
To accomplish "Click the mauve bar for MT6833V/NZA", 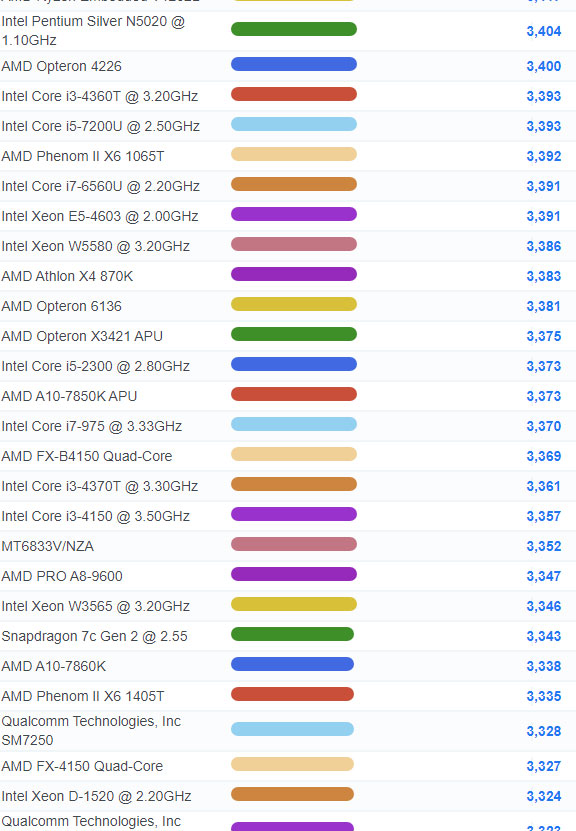I will coord(294,544).
